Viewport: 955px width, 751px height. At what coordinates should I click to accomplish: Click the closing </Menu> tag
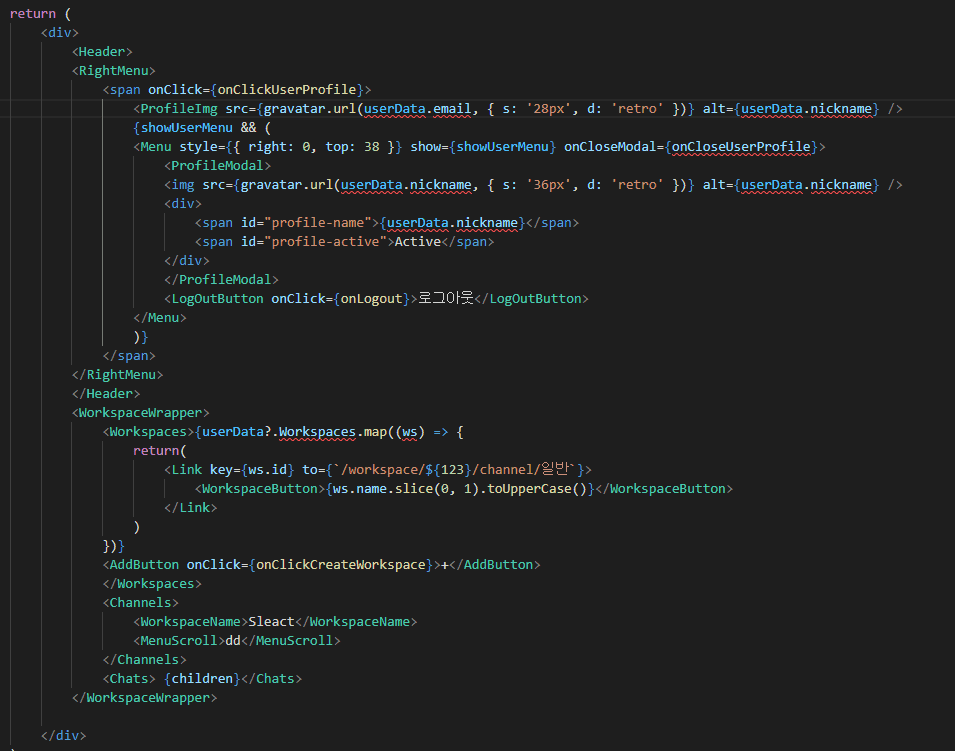tap(160, 317)
